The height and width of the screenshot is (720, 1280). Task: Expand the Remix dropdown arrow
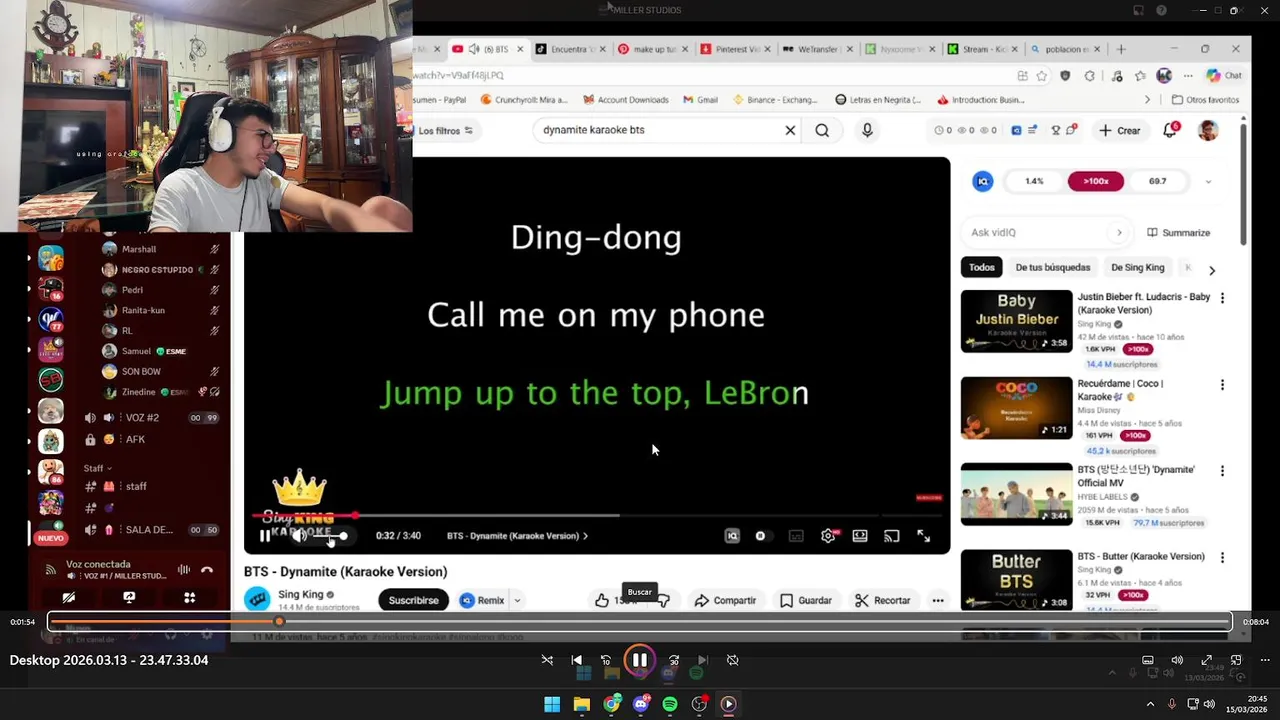(x=517, y=600)
